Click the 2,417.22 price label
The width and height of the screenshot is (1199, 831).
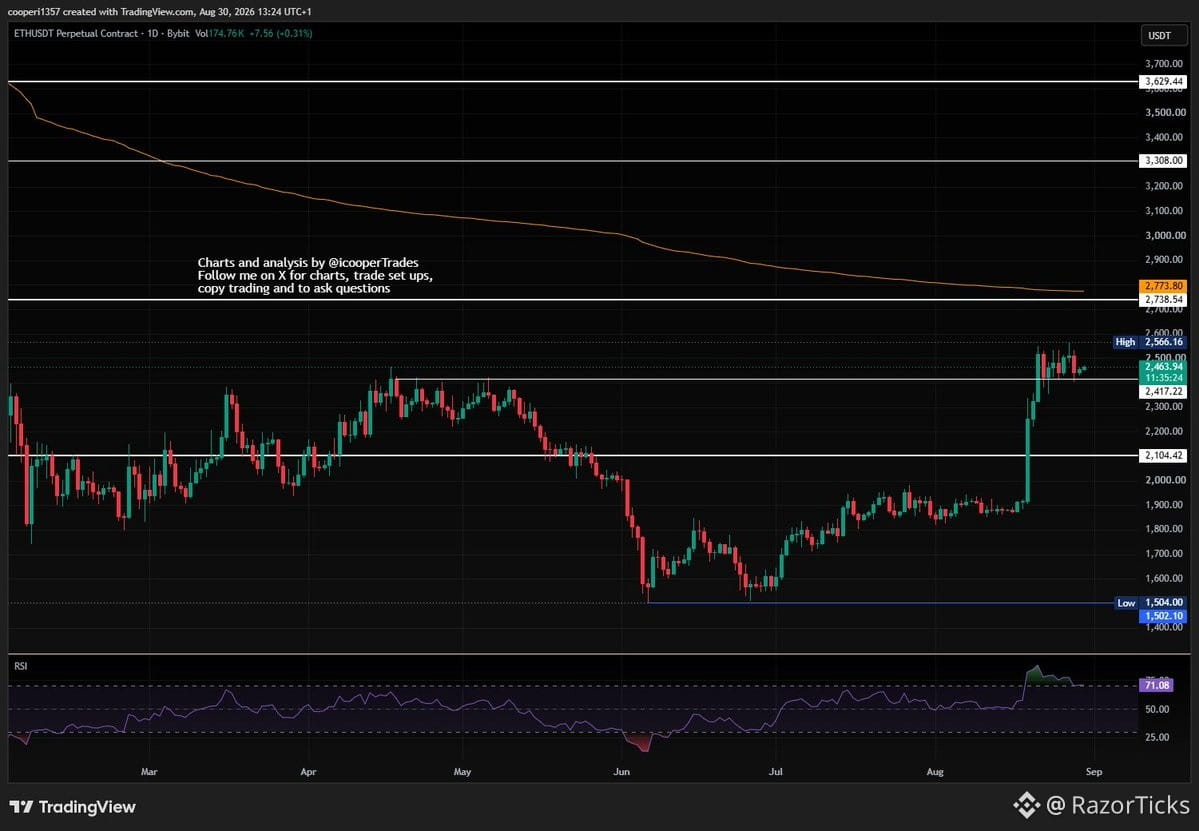[x=1163, y=391]
